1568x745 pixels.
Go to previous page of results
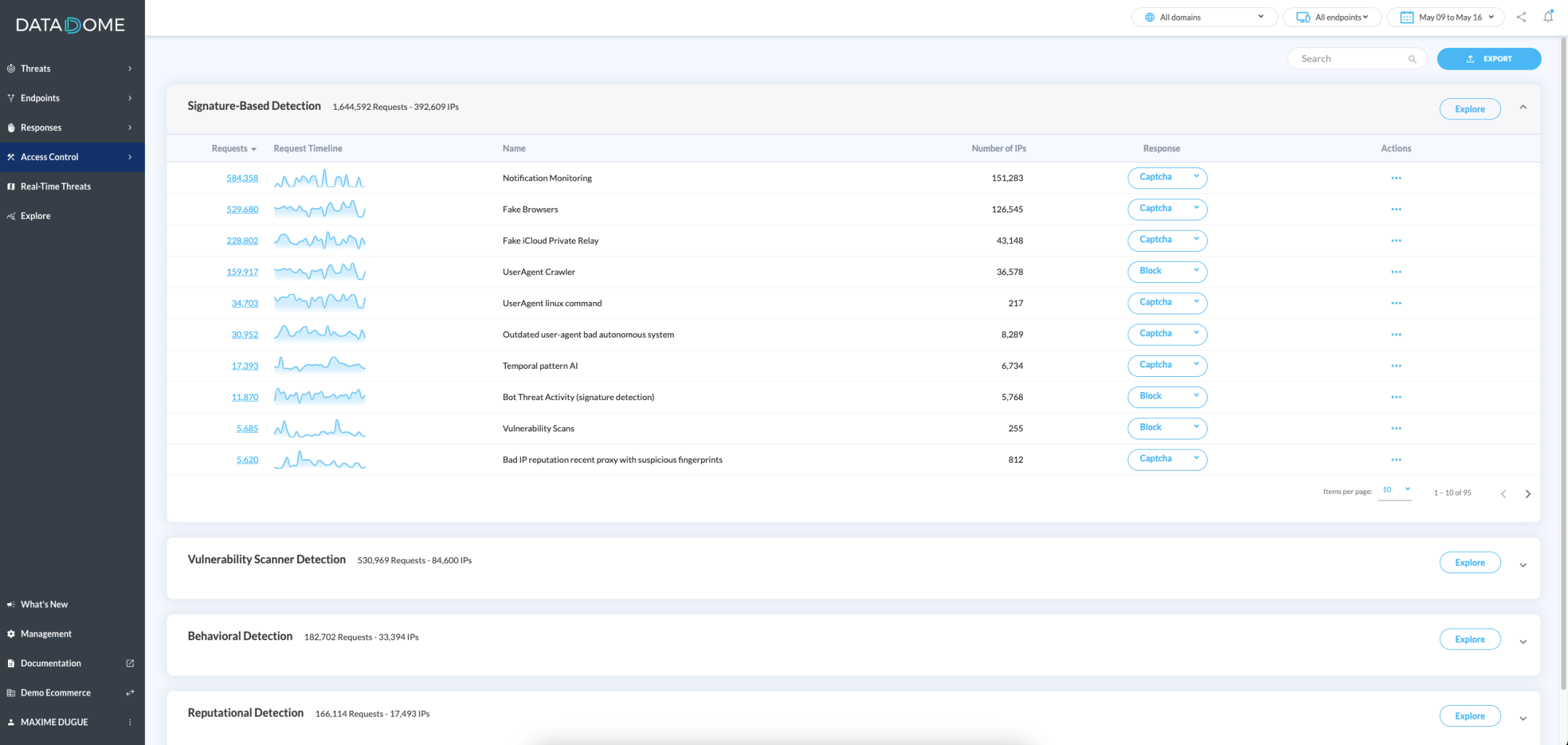[x=1503, y=494]
